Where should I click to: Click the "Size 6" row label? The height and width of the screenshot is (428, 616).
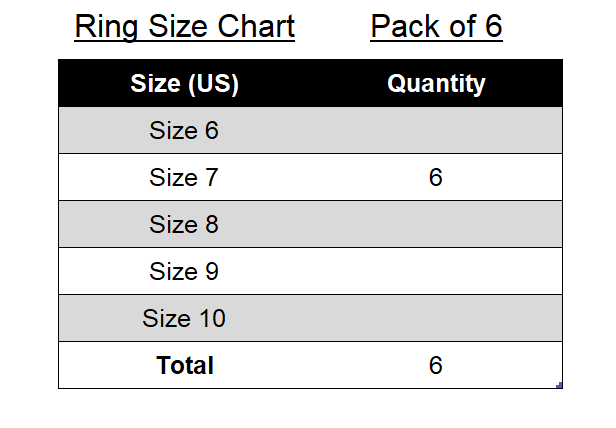184,131
